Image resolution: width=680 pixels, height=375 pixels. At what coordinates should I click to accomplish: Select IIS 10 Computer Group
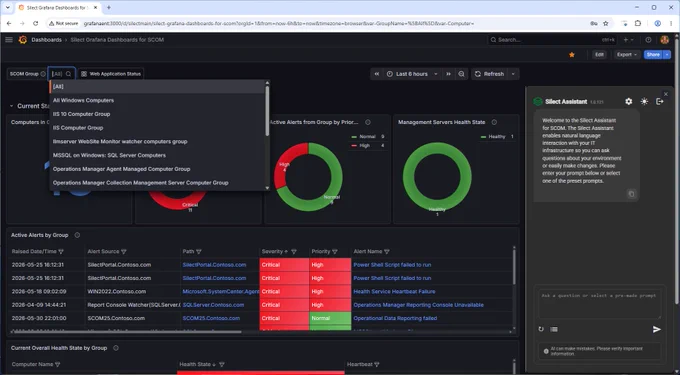pos(158,114)
